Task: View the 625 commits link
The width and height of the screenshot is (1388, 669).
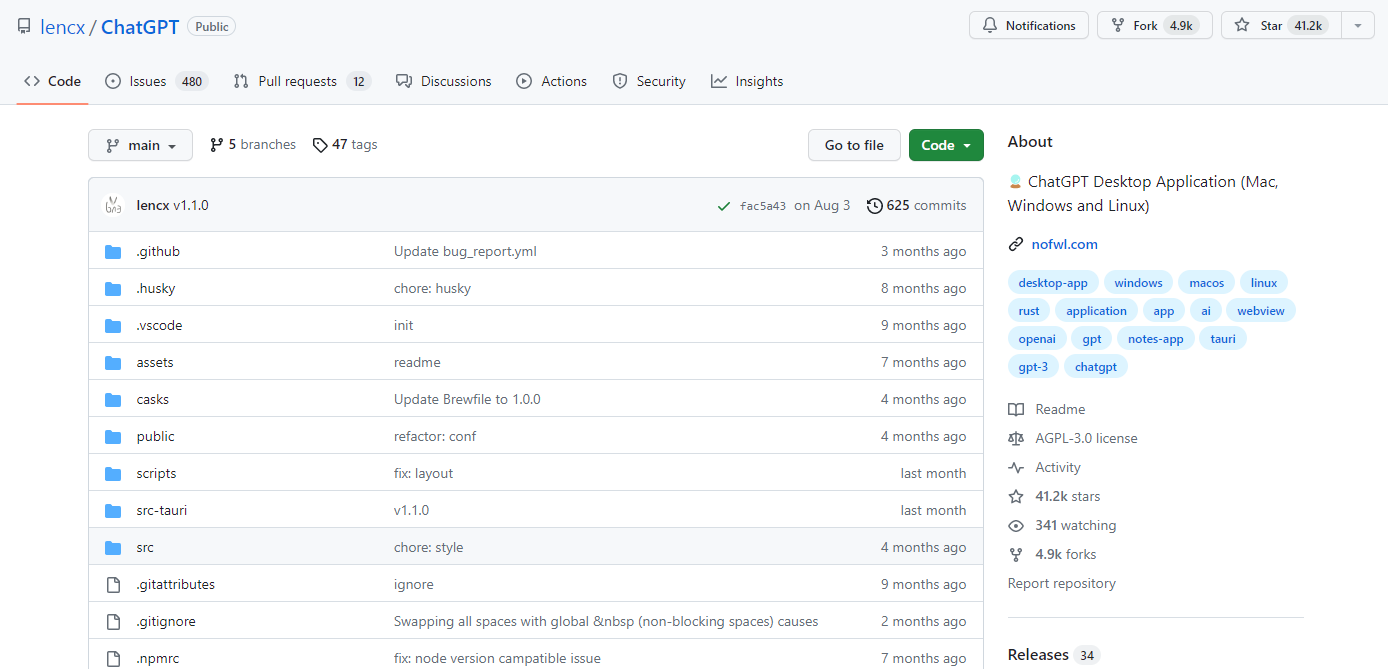Action: pos(917,206)
